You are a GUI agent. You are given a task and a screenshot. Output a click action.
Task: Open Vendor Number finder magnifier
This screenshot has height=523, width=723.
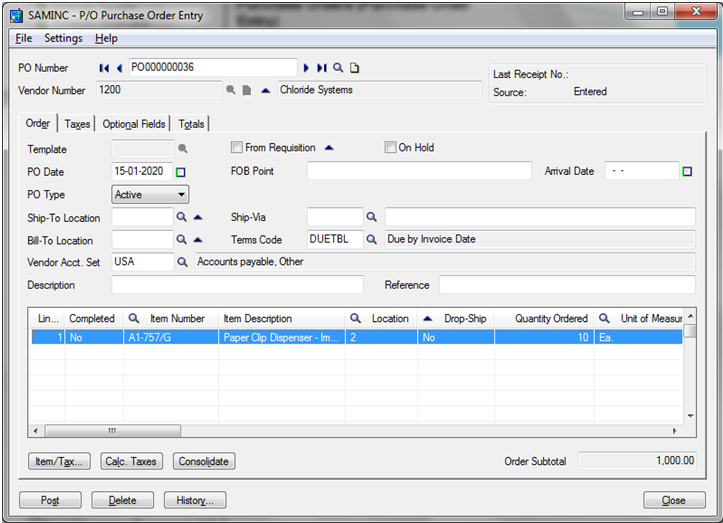point(231,90)
